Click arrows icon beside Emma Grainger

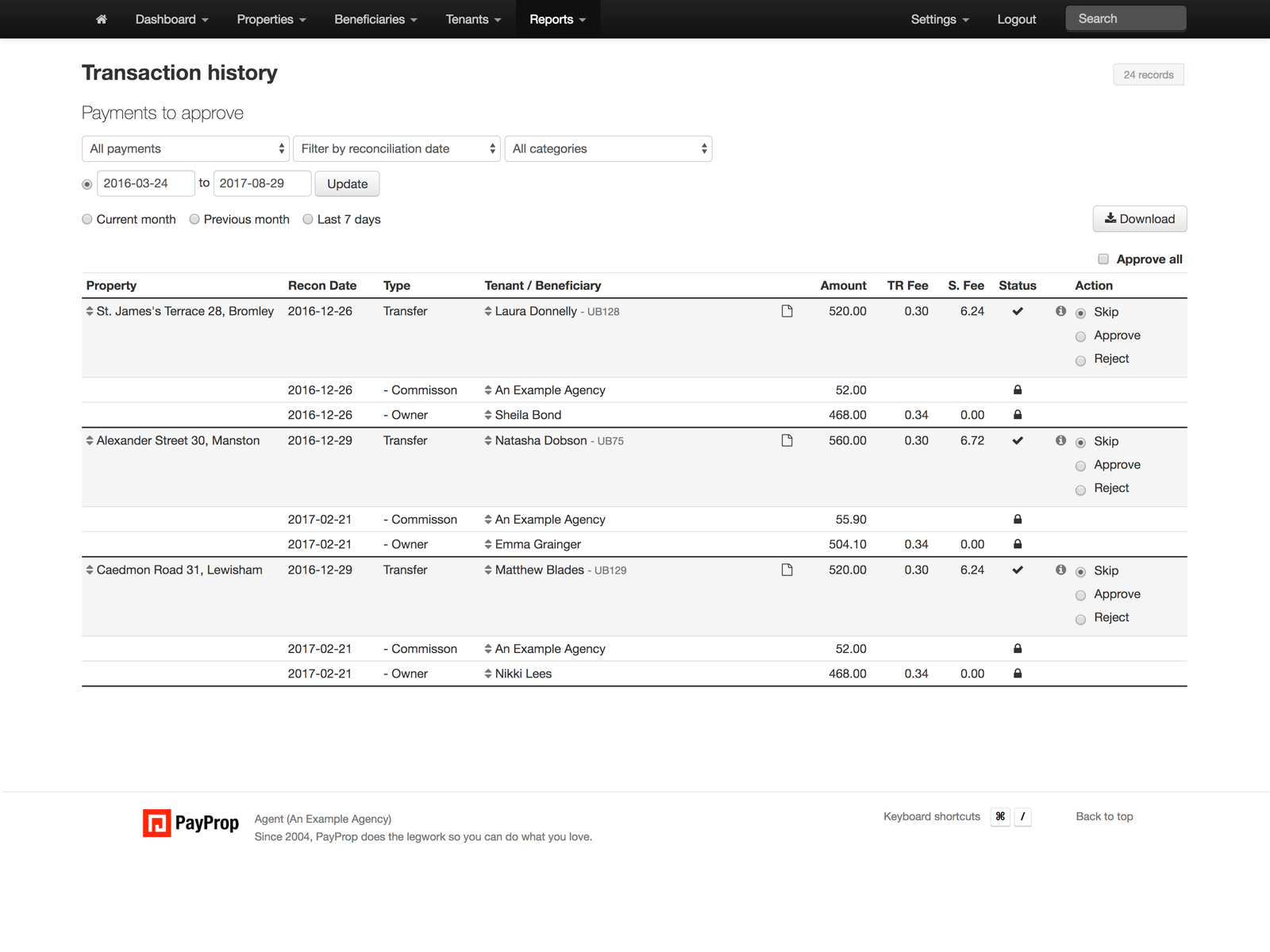click(x=488, y=543)
